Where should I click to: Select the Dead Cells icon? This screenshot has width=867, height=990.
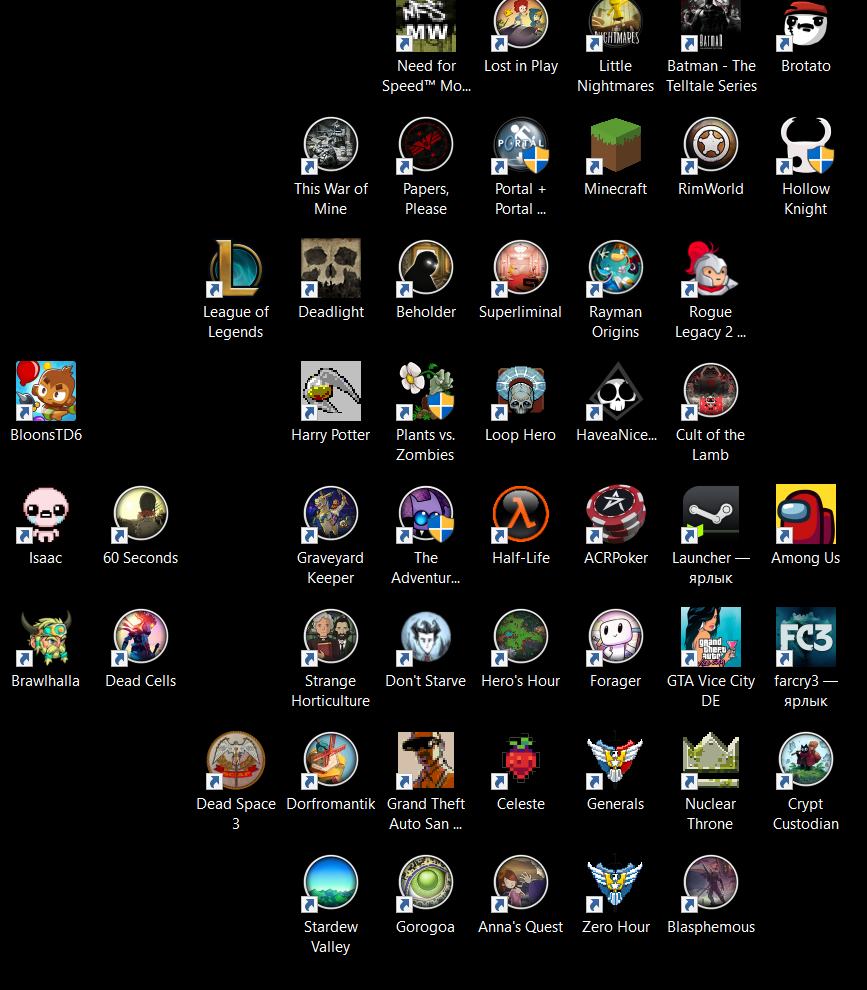141,638
